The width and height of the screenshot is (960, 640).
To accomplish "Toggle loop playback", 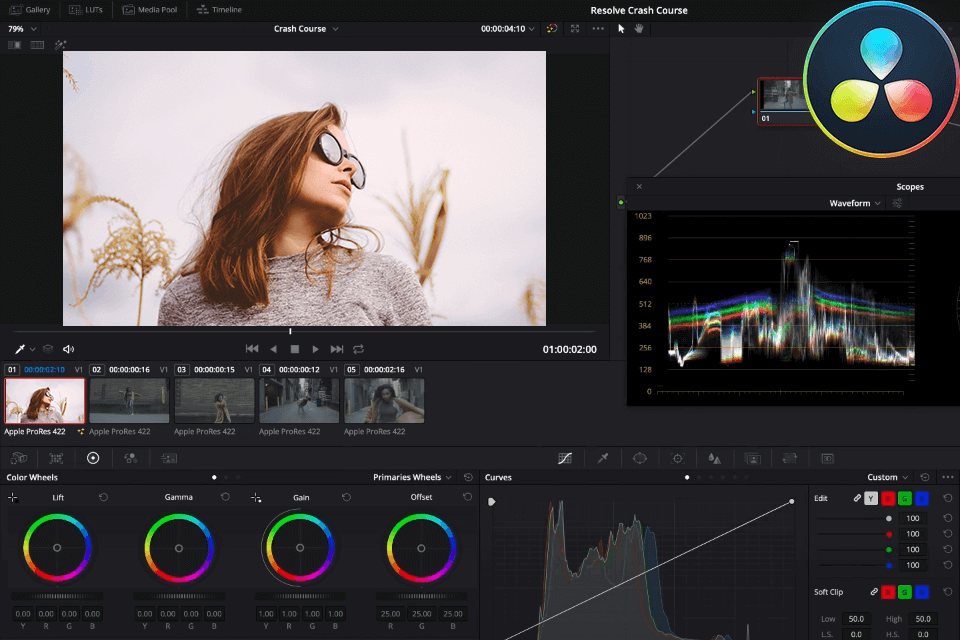I will pyautogui.click(x=359, y=349).
